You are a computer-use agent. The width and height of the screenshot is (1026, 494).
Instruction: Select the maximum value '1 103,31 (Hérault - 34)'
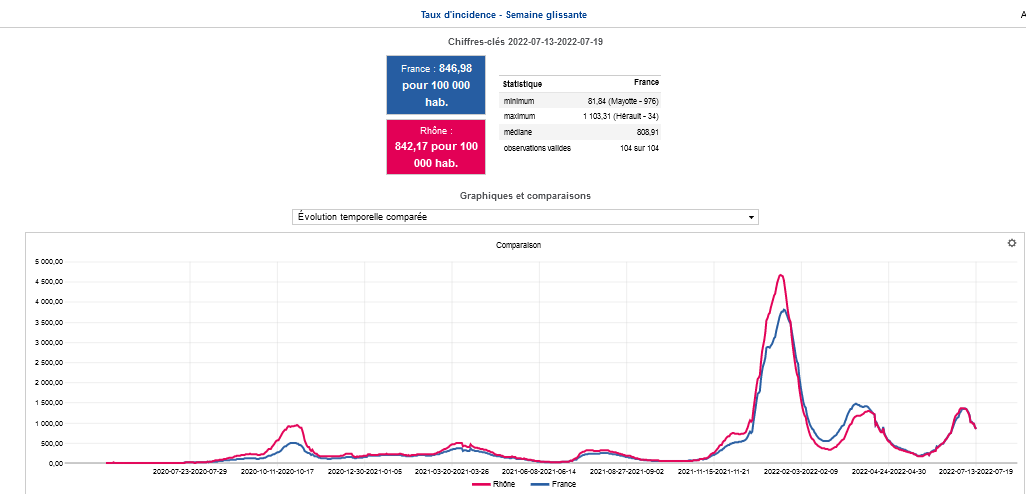pyautogui.click(x=621, y=116)
